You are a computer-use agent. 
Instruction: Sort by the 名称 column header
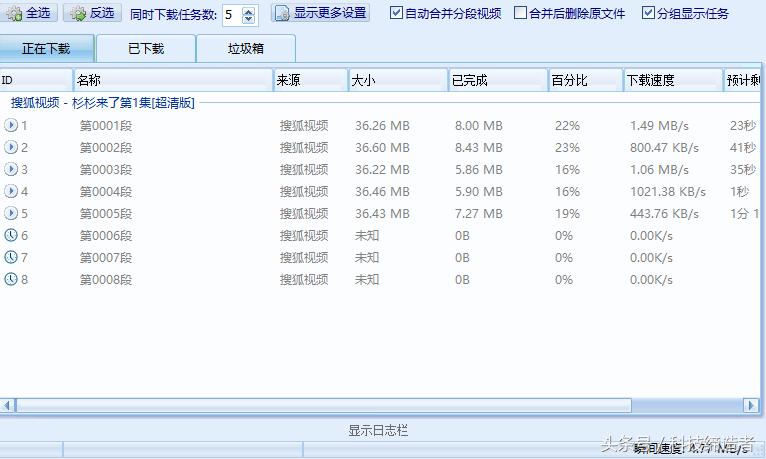coord(173,80)
